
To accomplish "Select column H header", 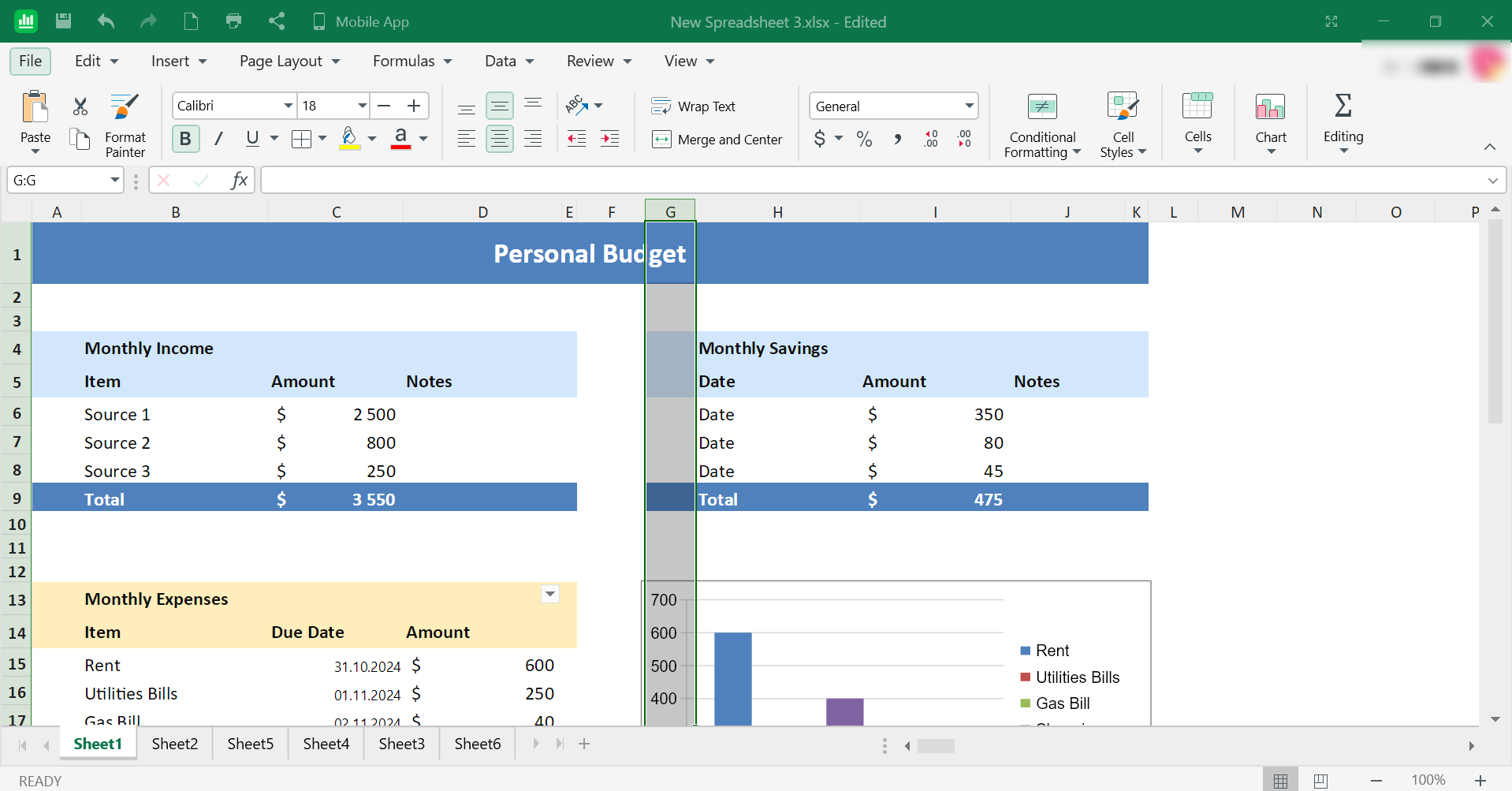I will 777,211.
